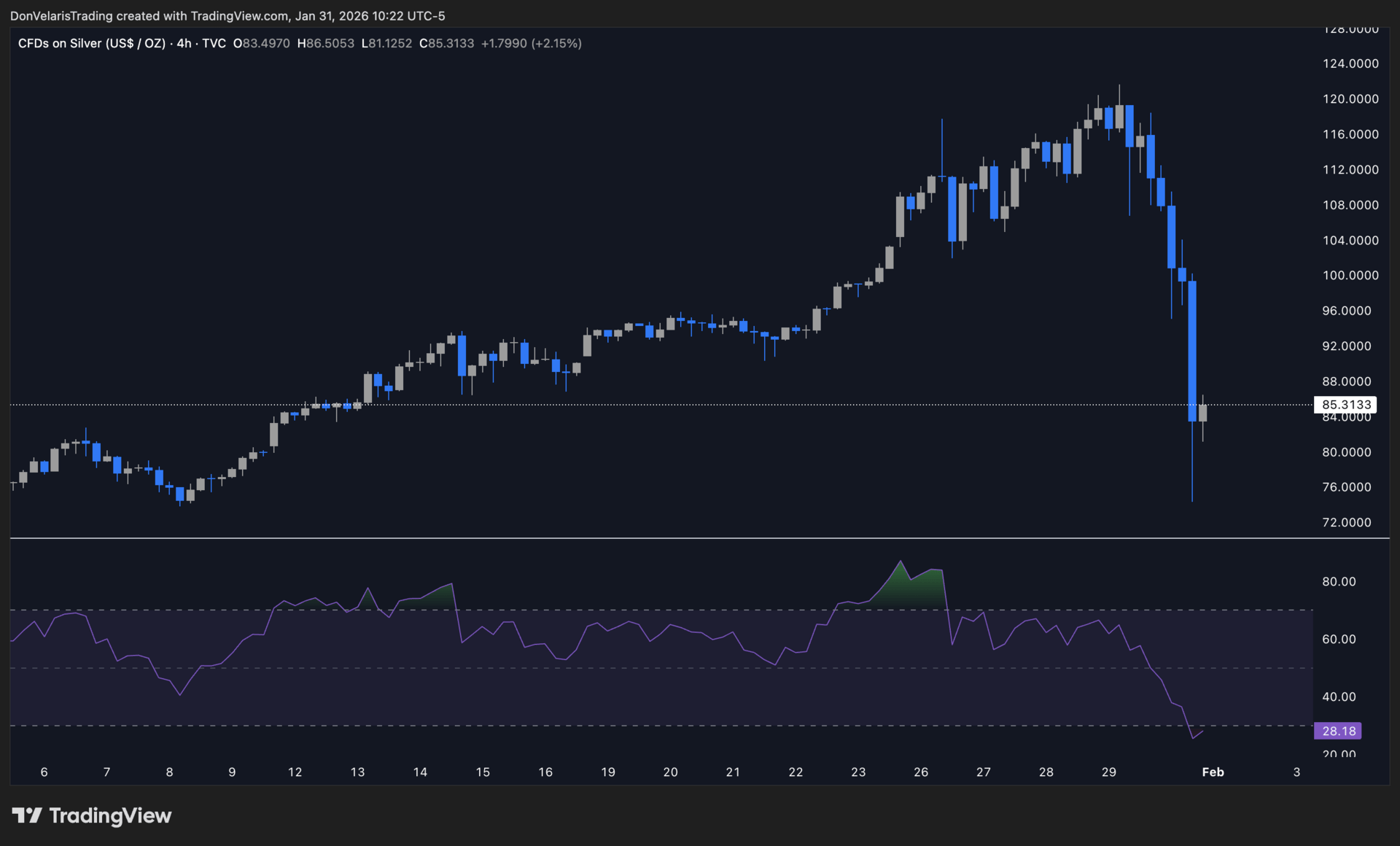The width and height of the screenshot is (1400, 846).
Task: Click the 15 date label on time axis
Action: [483, 772]
